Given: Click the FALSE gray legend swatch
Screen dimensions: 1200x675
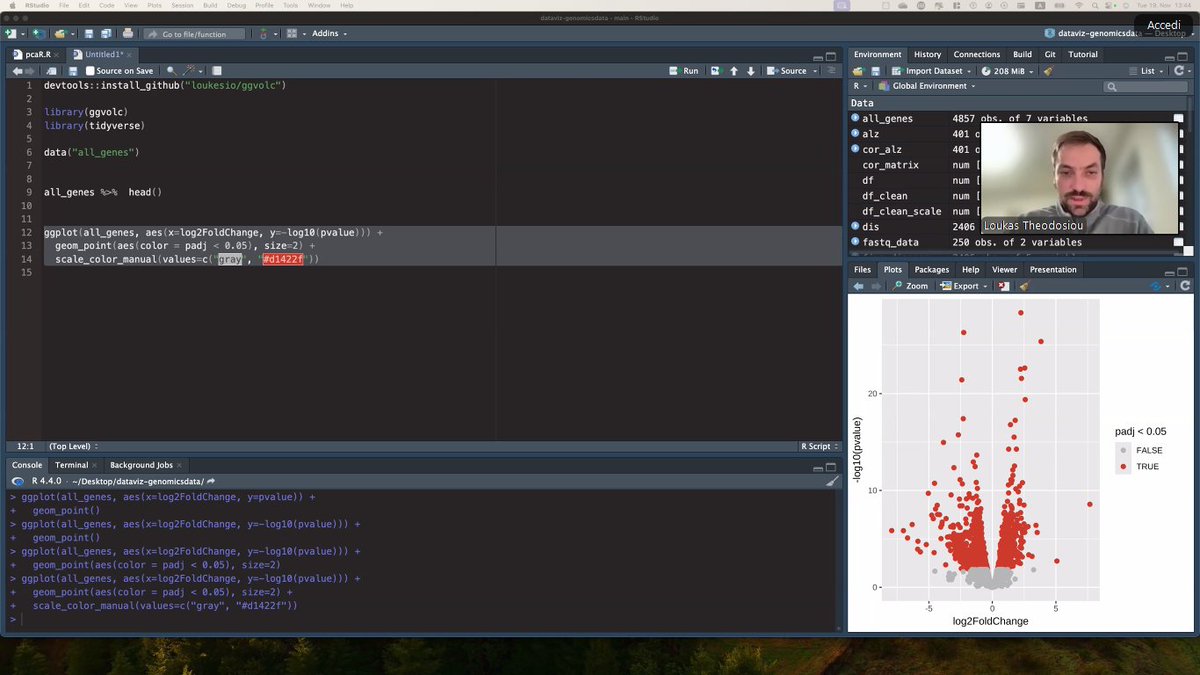Looking at the screenshot, I should pos(1123,450).
